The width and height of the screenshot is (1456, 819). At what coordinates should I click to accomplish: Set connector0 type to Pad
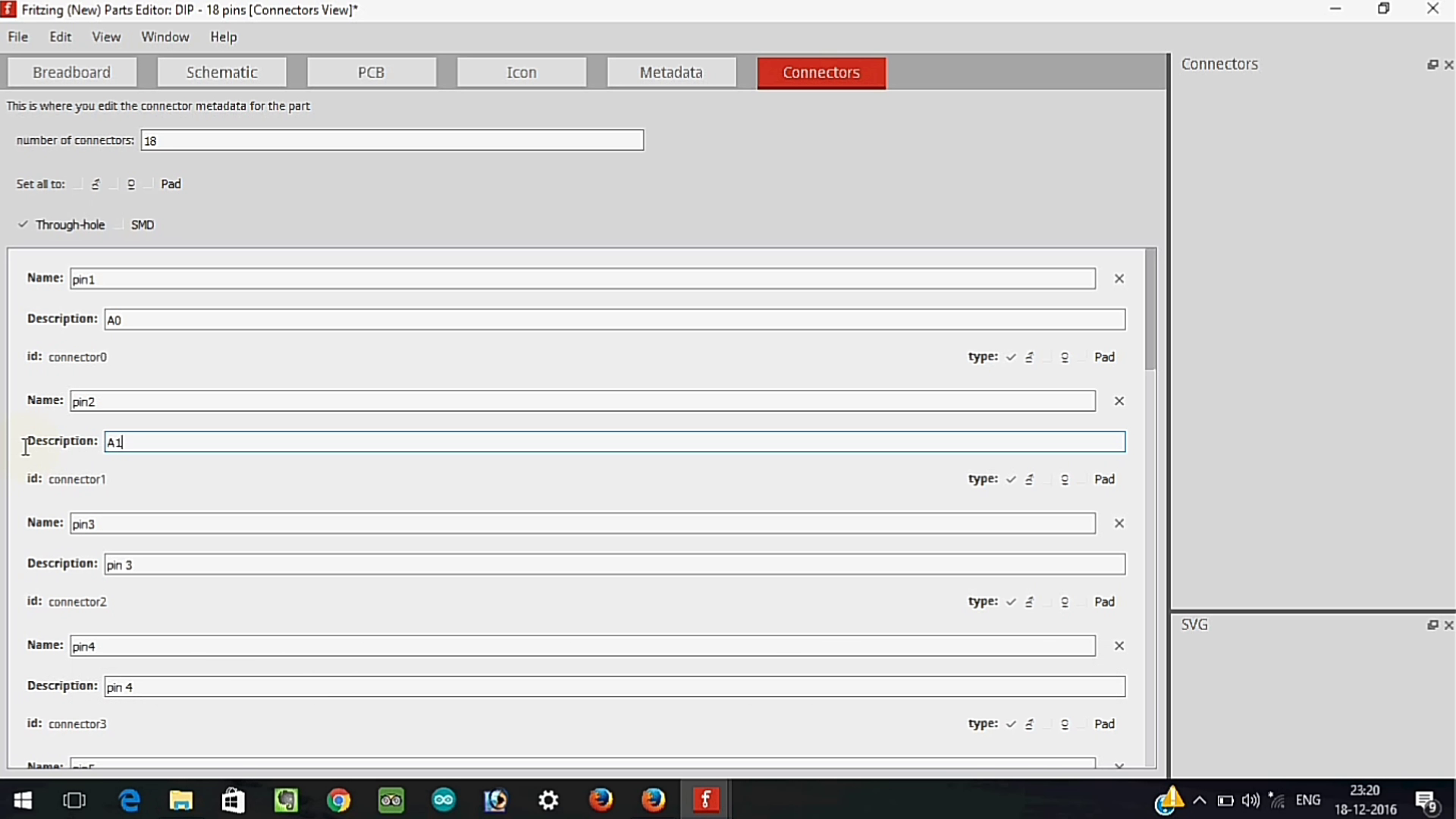tap(1097, 357)
